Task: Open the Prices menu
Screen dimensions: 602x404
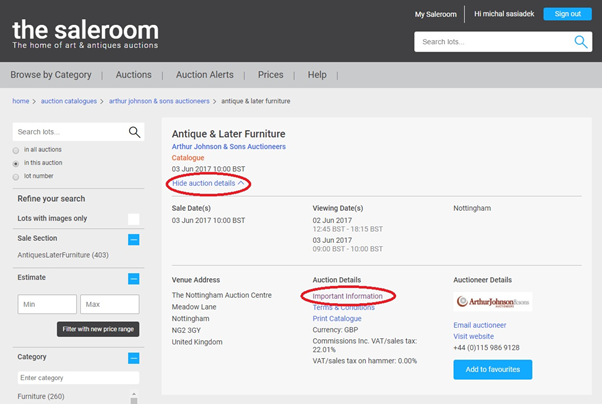Action: click(271, 75)
